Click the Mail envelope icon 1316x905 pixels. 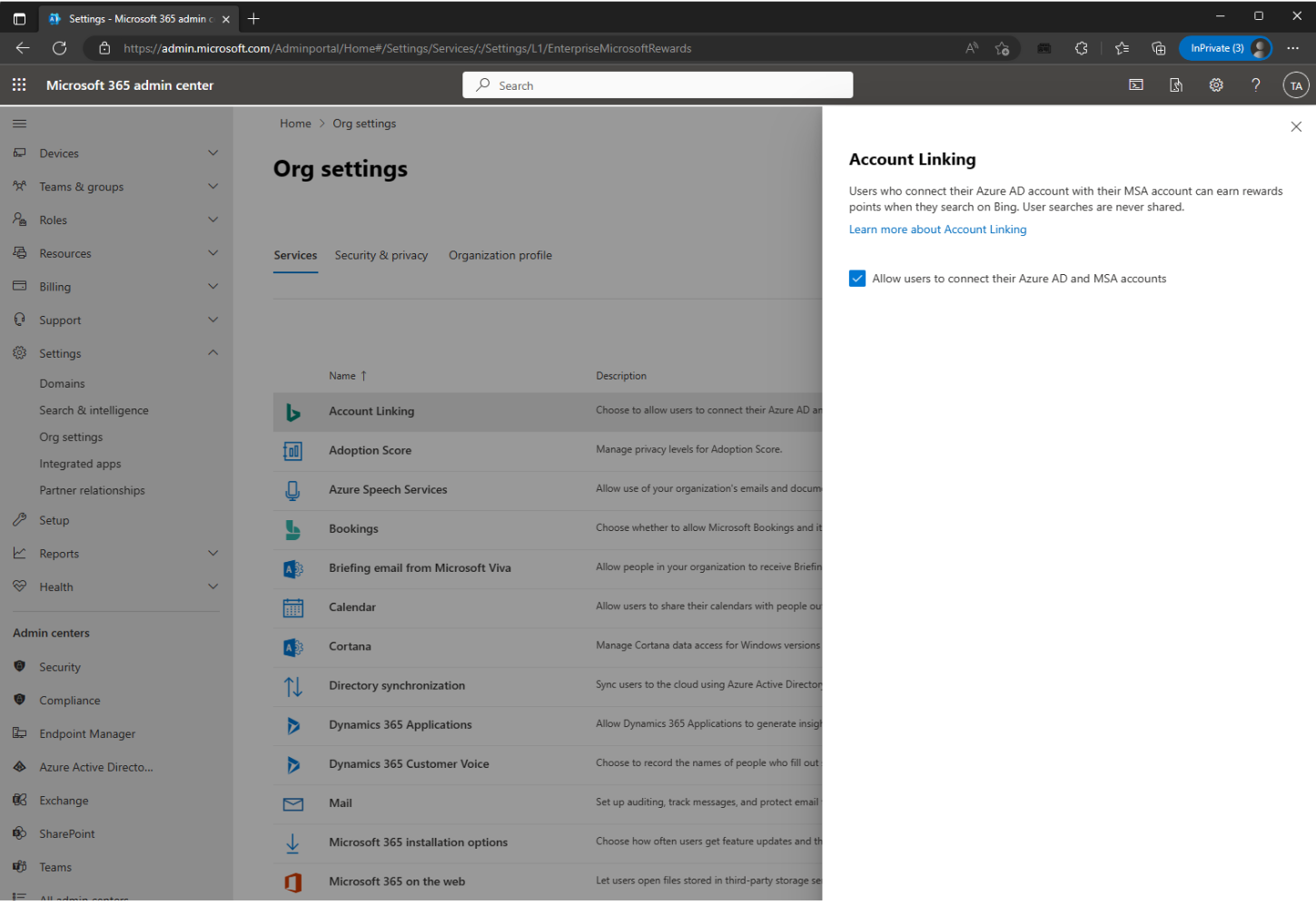pos(292,803)
